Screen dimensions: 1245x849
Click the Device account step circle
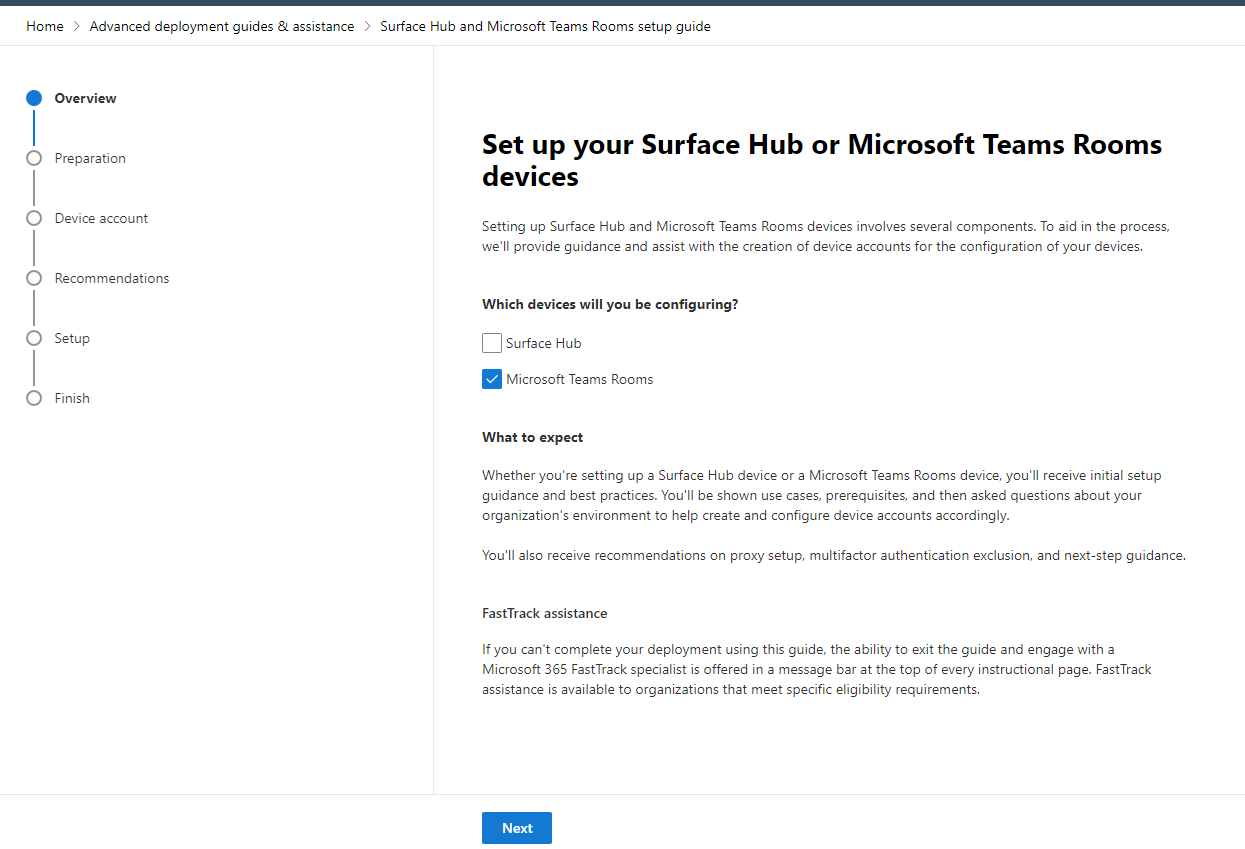34,218
